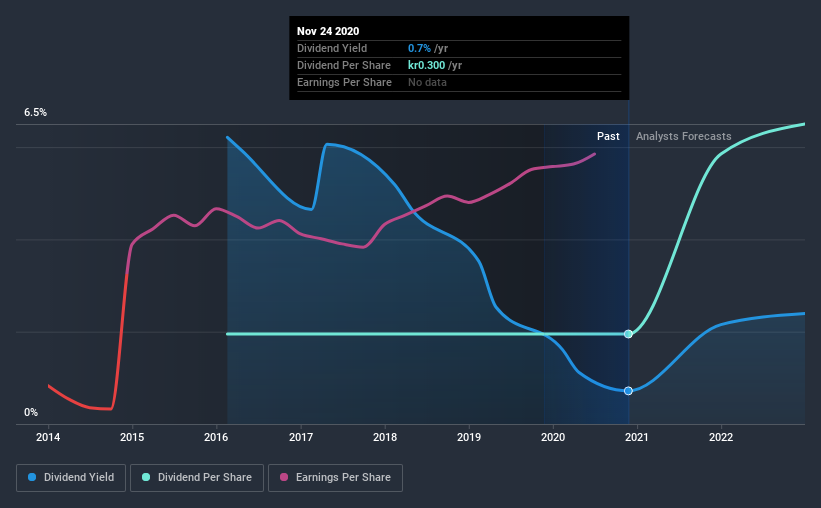Select the teal data point marker on Dividend Per Share line
Screen dimensions: 821x508
pyautogui.click(x=628, y=334)
